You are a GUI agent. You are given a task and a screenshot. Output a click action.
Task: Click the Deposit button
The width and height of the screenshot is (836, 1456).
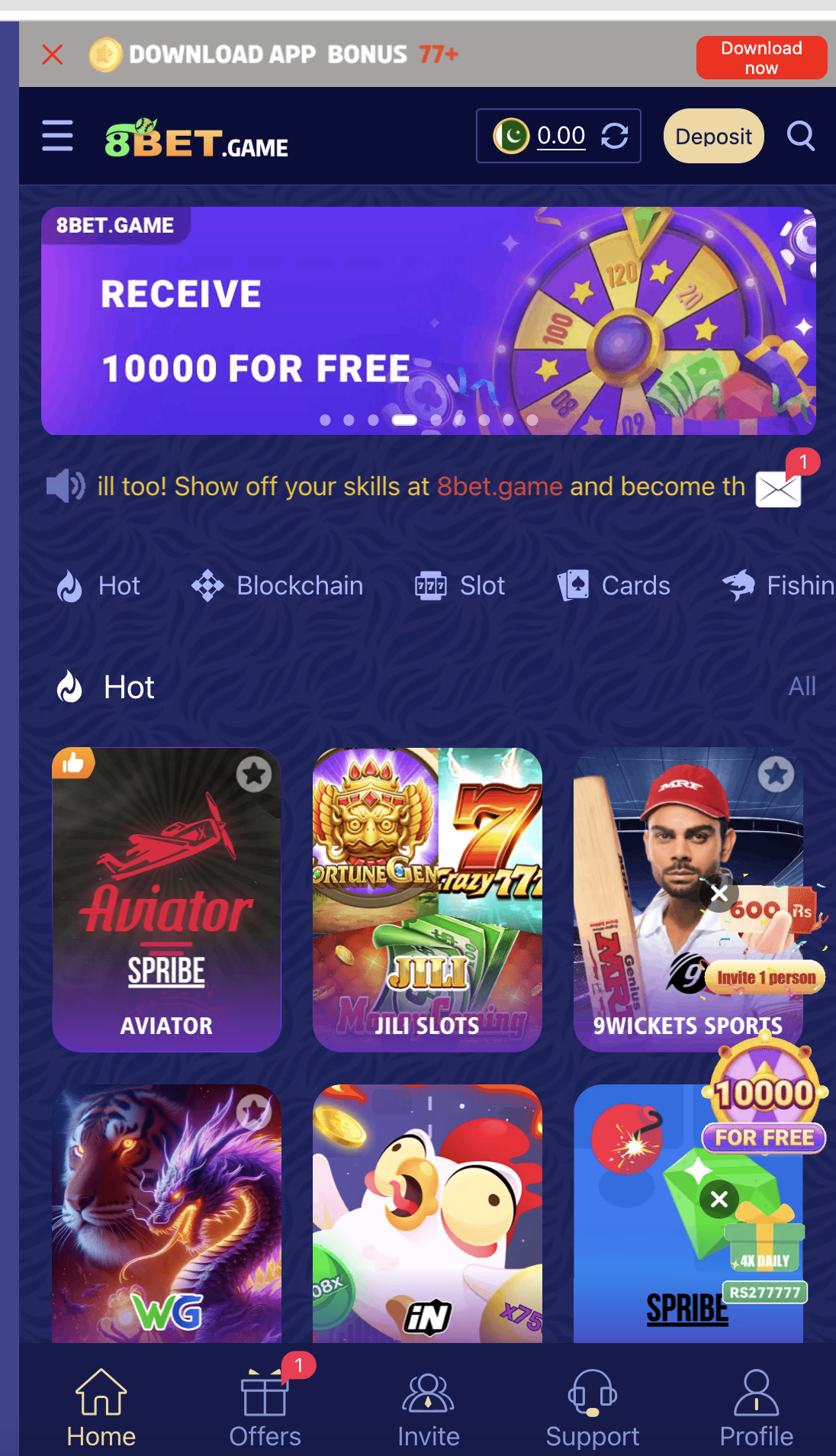coord(714,136)
